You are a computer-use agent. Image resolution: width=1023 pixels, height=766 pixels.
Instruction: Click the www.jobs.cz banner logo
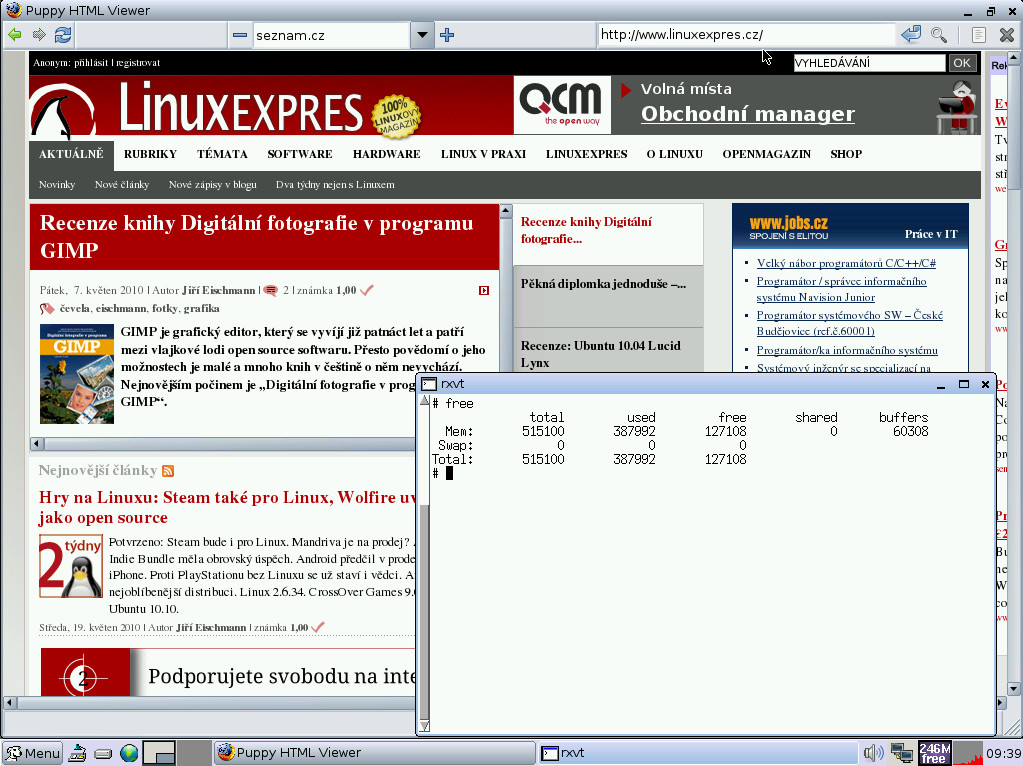(x=788, y=226)
